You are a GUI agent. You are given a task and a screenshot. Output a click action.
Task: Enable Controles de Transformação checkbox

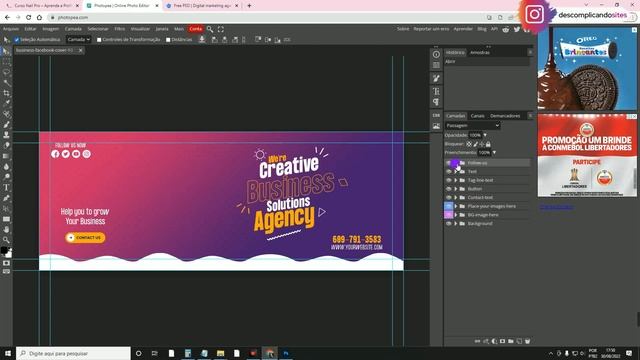pos(99,40)
